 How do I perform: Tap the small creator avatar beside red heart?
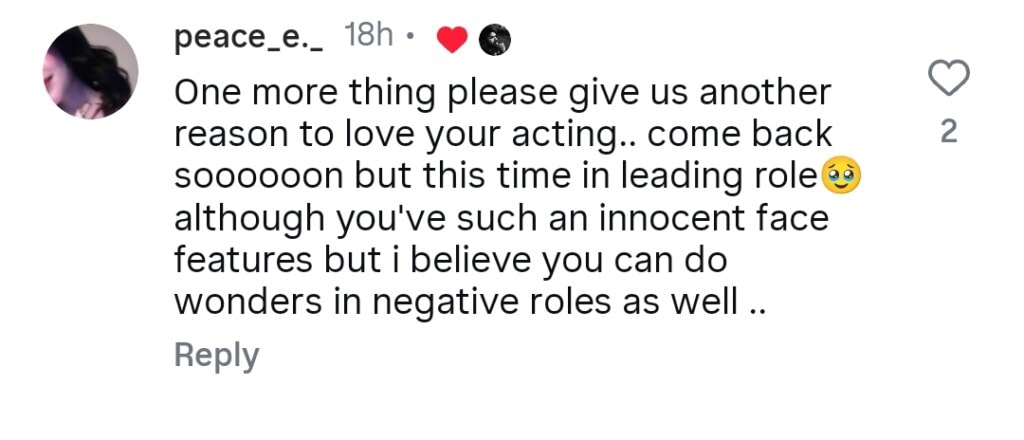pos(495,39)
